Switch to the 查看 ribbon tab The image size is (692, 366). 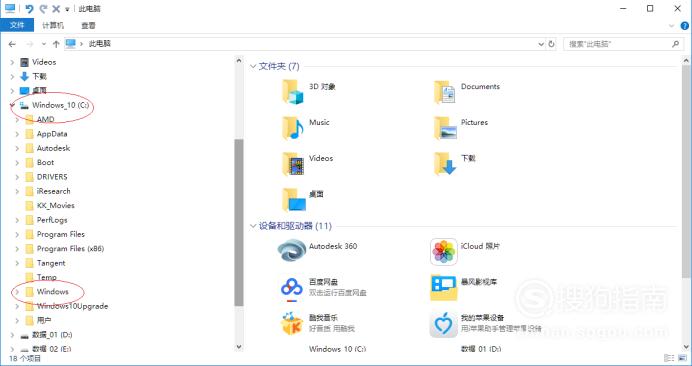[x=88, y=25]
